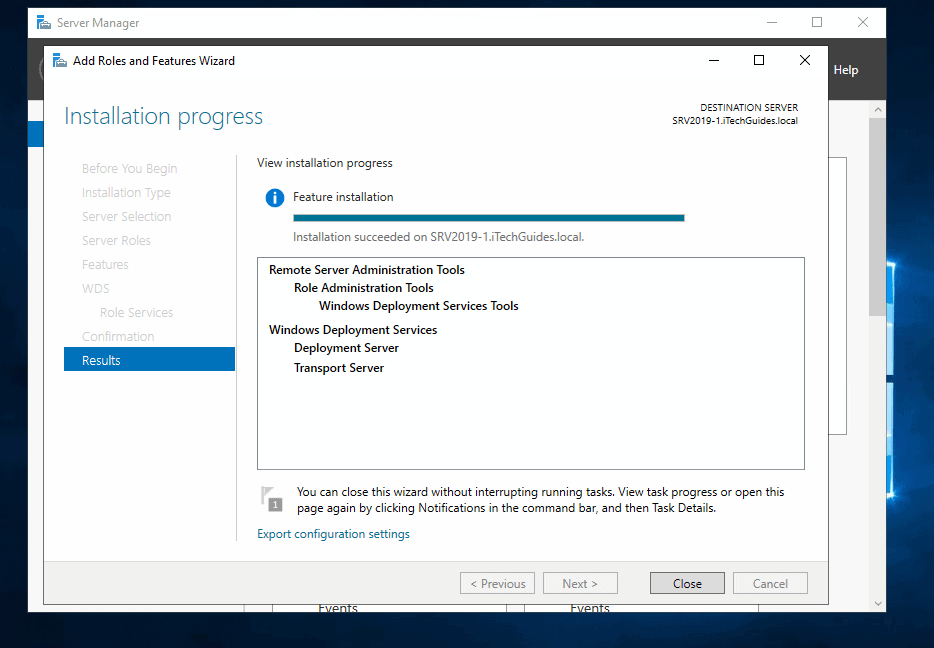
Task: Select the Confirmation step in the wizard sidebar
Action: pyautogui.click(x=118, y=336)
